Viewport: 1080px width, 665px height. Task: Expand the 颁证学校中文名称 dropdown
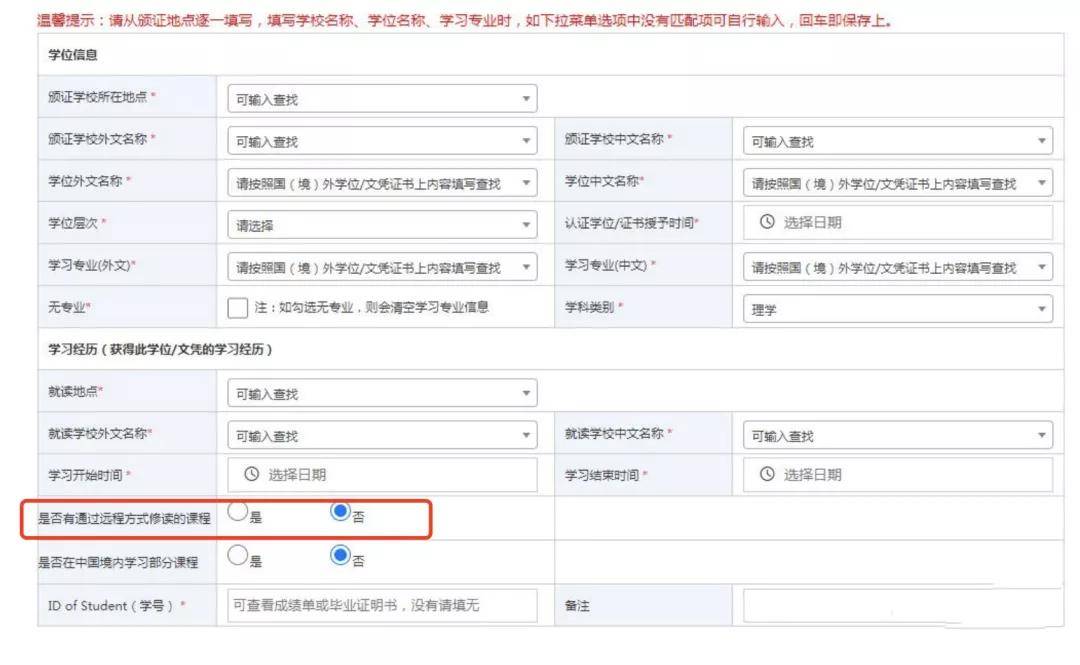click(x=897, y=141)
